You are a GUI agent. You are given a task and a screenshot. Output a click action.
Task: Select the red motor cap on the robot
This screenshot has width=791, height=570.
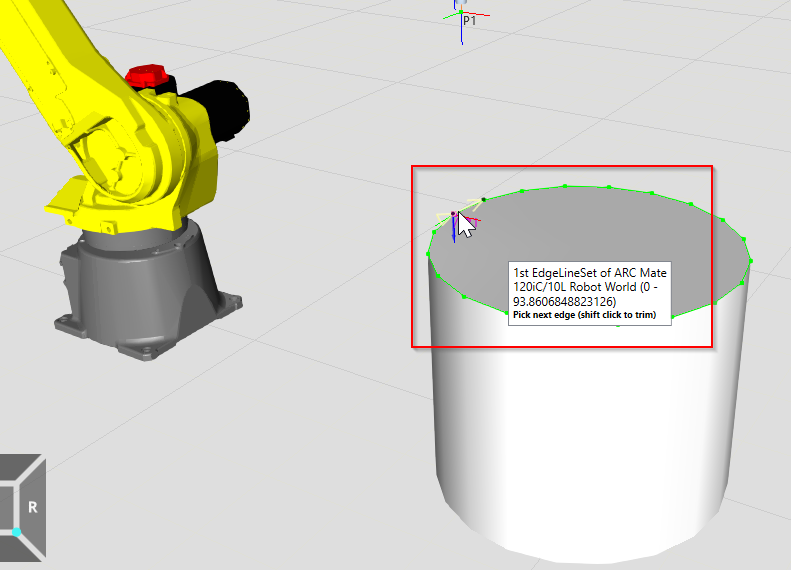[145, 76]
